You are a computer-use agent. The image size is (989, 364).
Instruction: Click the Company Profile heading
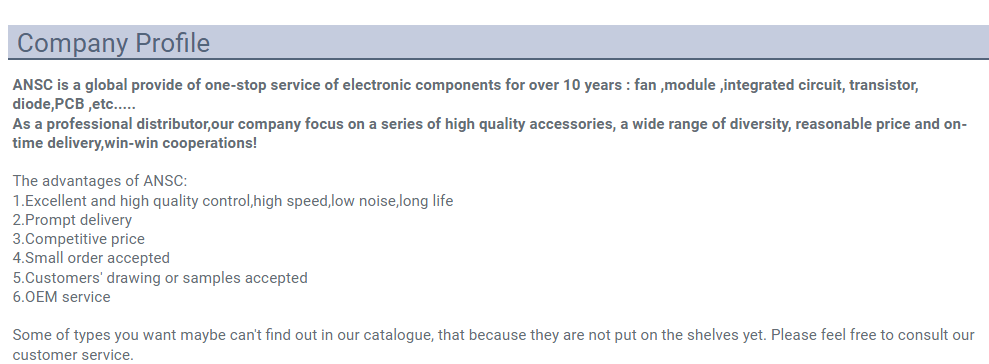click(114, 43)
